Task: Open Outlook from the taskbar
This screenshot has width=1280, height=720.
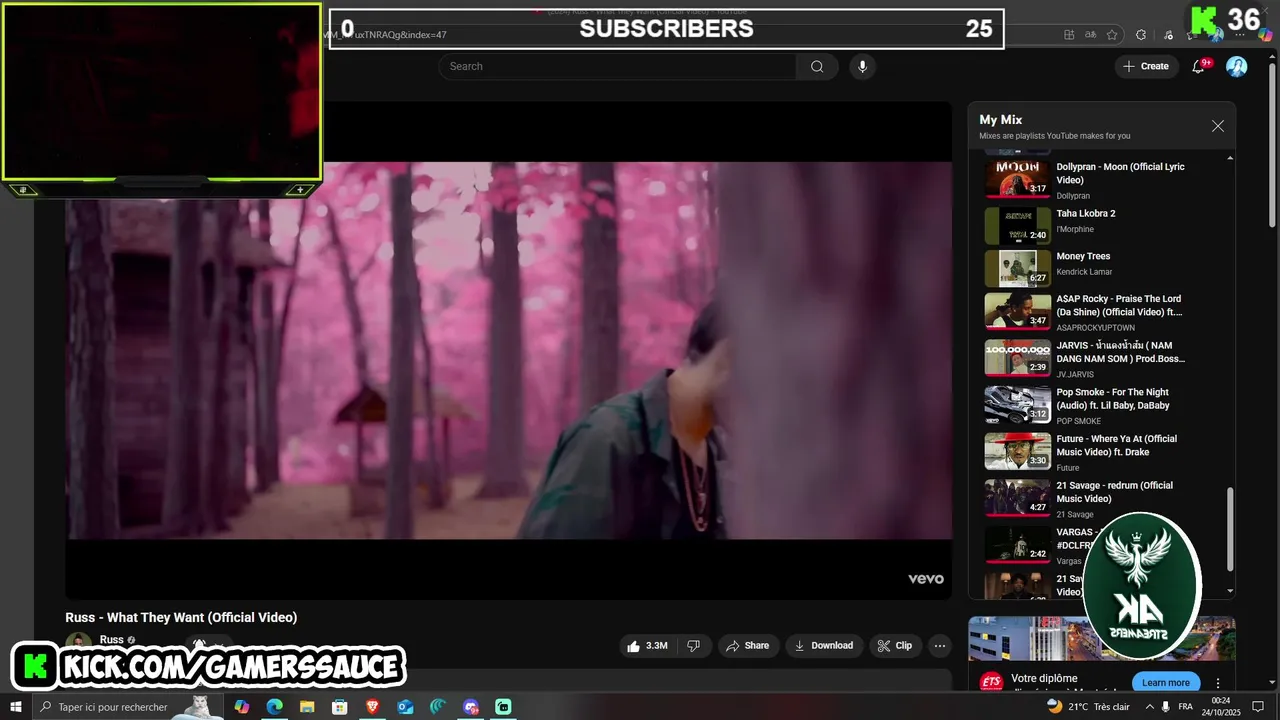Action: [405, 707]
